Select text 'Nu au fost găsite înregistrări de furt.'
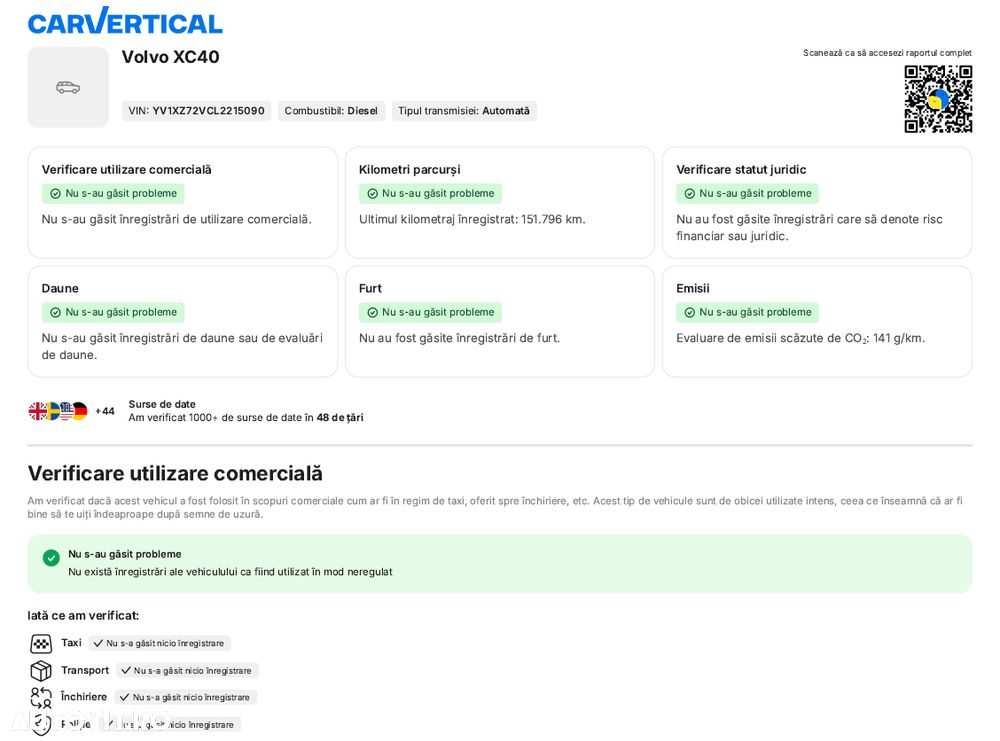This screenshot has width=1000, height=741. 459,338
